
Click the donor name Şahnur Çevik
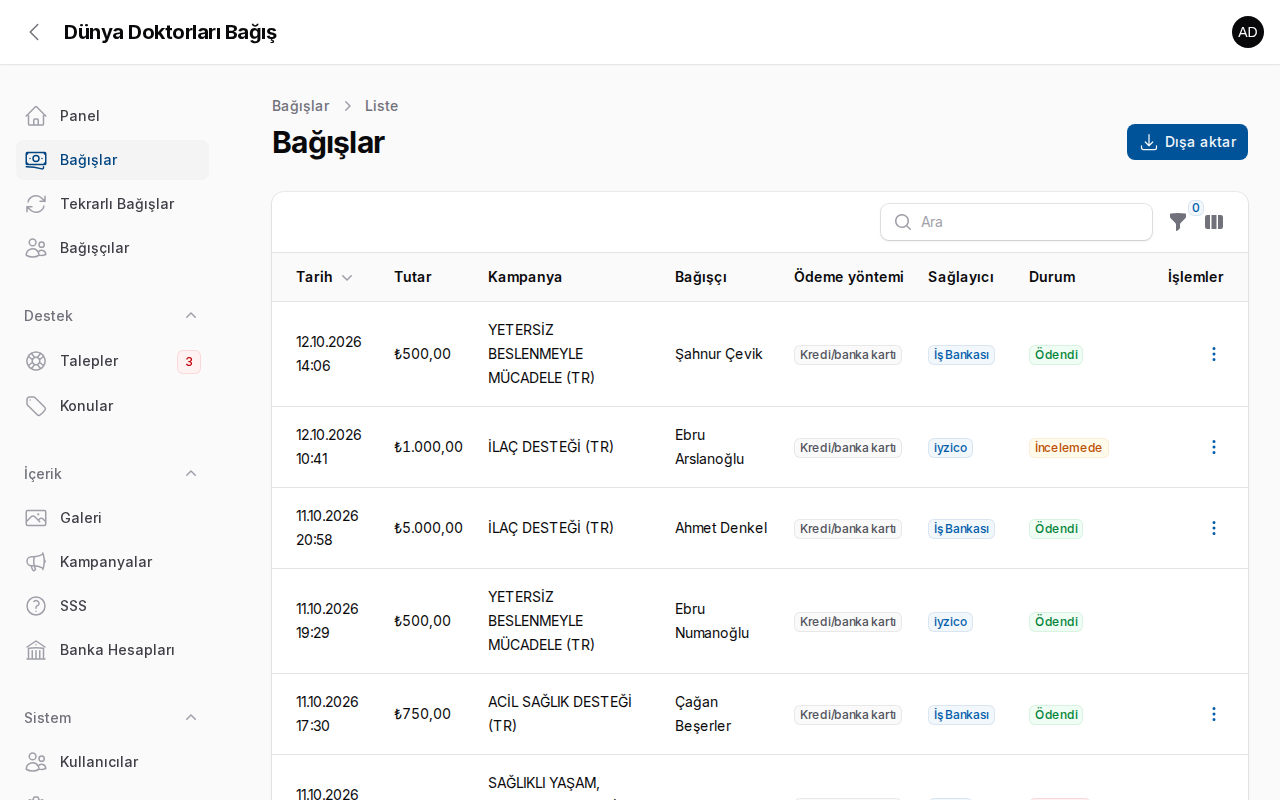[x=719, y=354]
